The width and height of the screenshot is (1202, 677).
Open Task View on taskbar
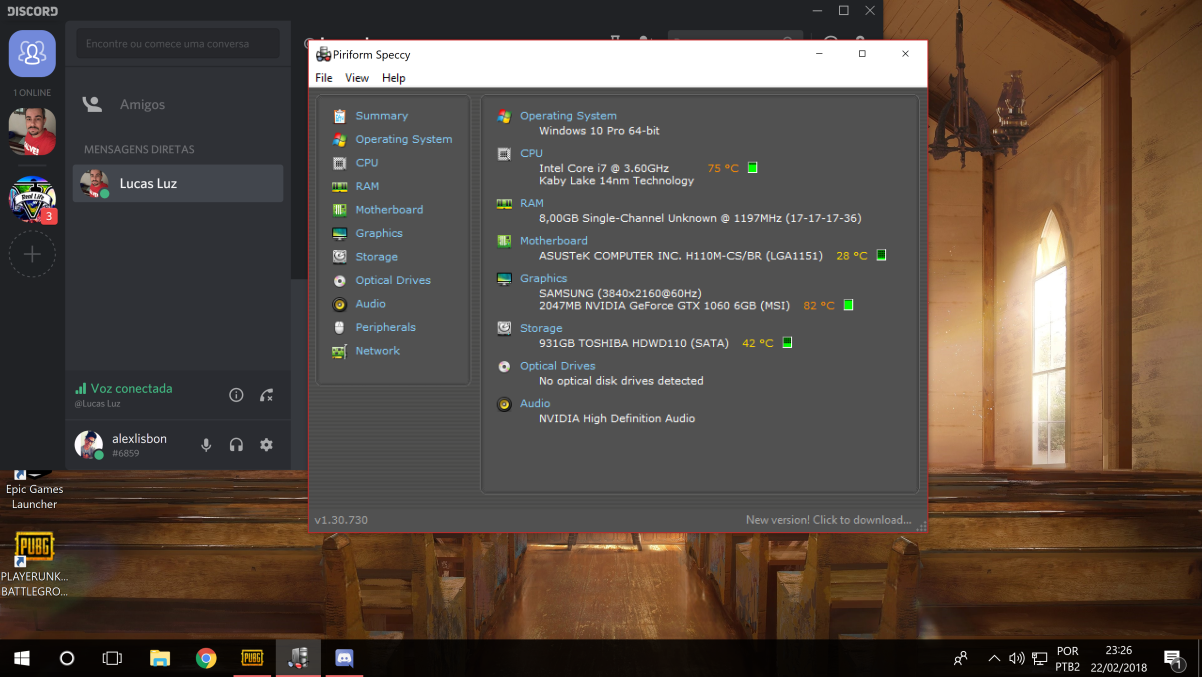coord(112,658)
